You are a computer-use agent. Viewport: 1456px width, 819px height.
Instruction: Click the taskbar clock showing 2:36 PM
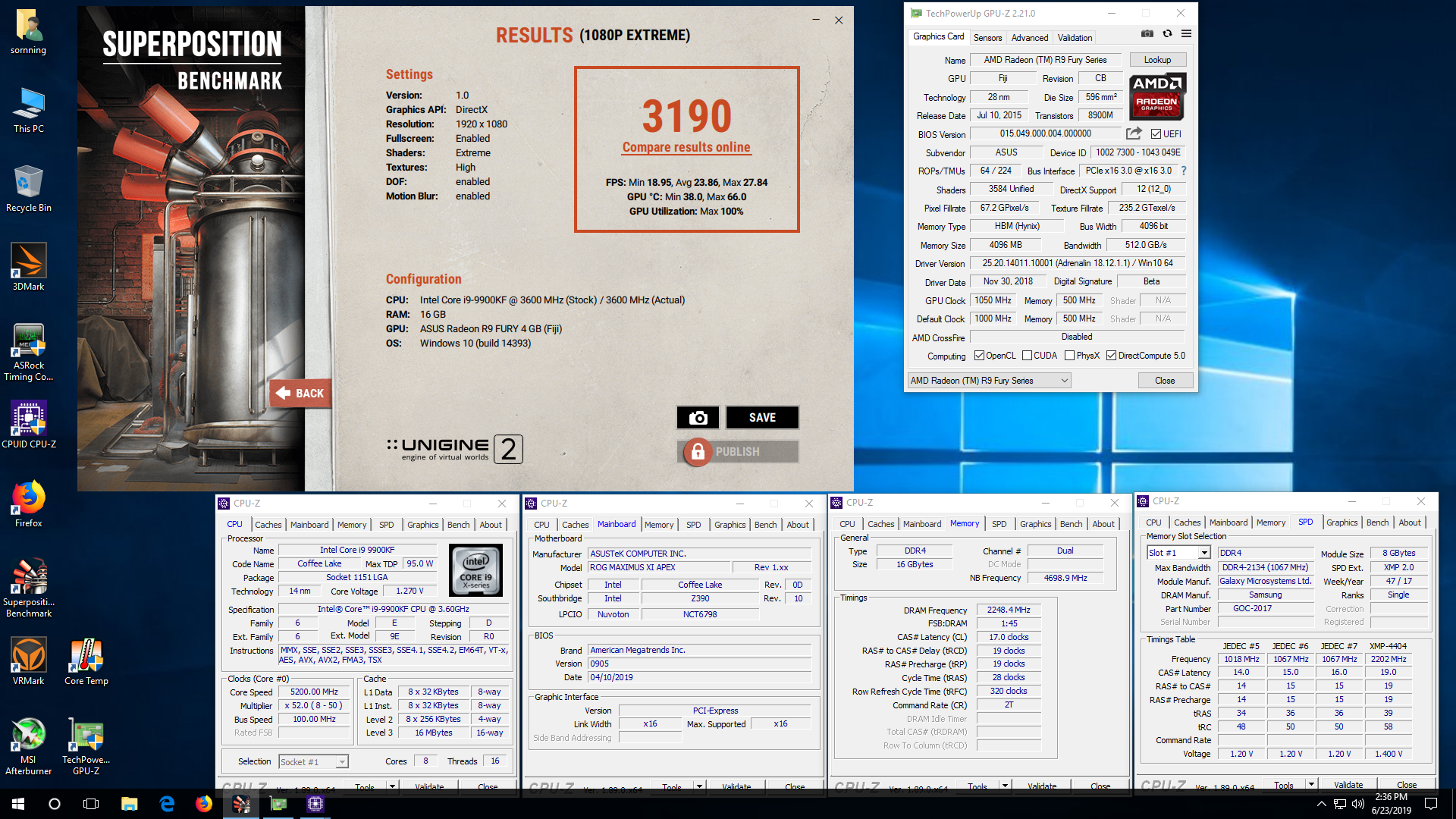pos(1391,804)
